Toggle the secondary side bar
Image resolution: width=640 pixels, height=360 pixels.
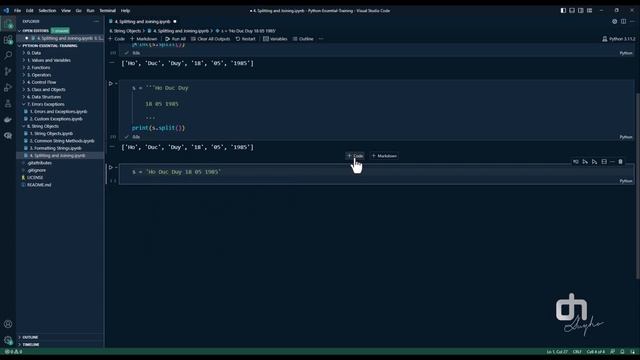coord(580,11)
